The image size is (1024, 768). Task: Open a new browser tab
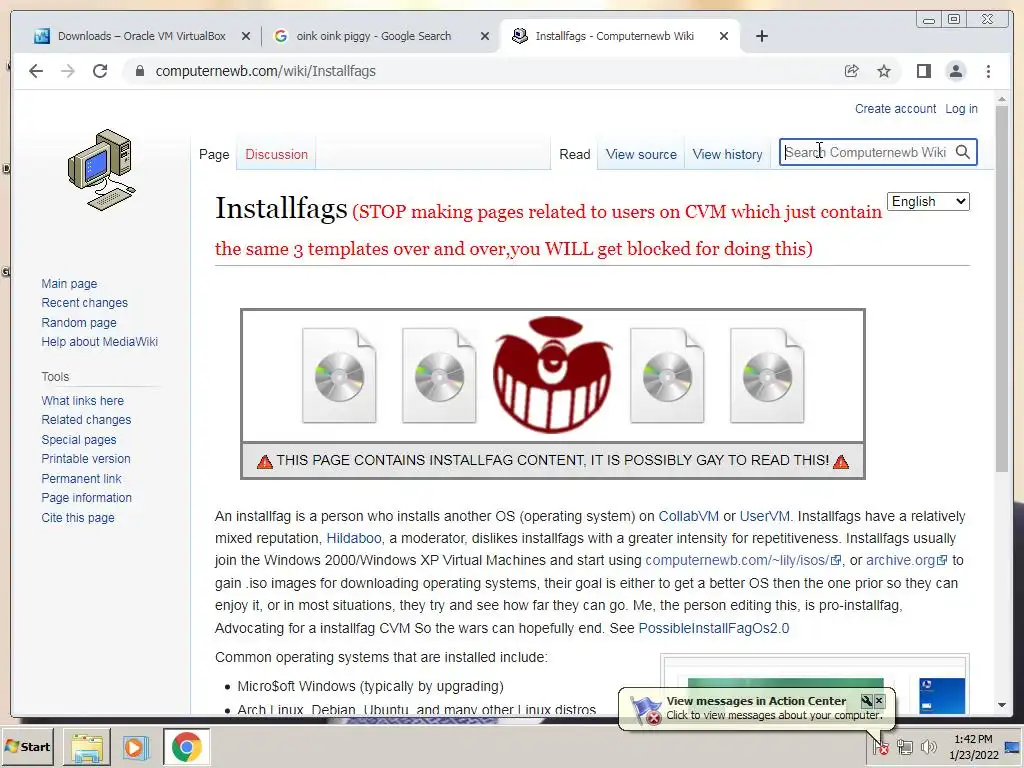coord(761,36)
